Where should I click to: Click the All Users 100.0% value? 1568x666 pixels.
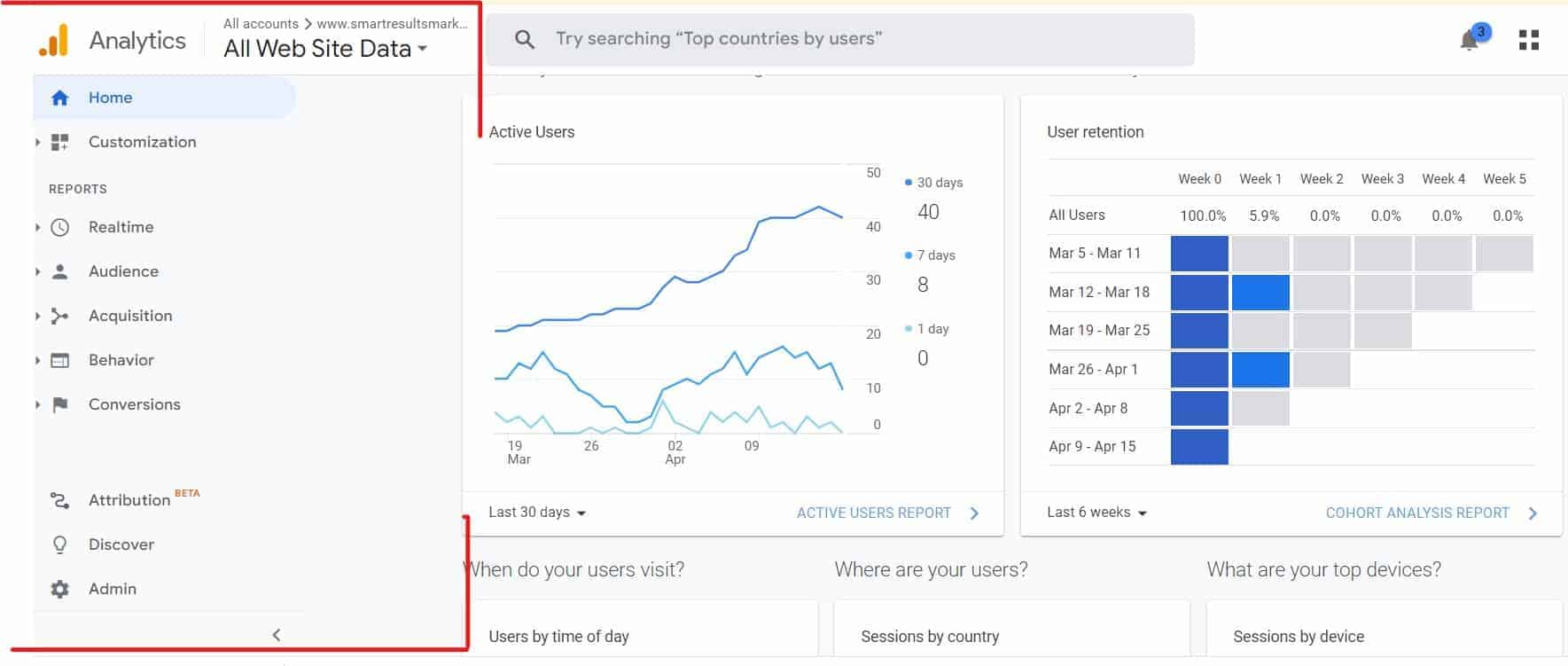[1203, 215]
